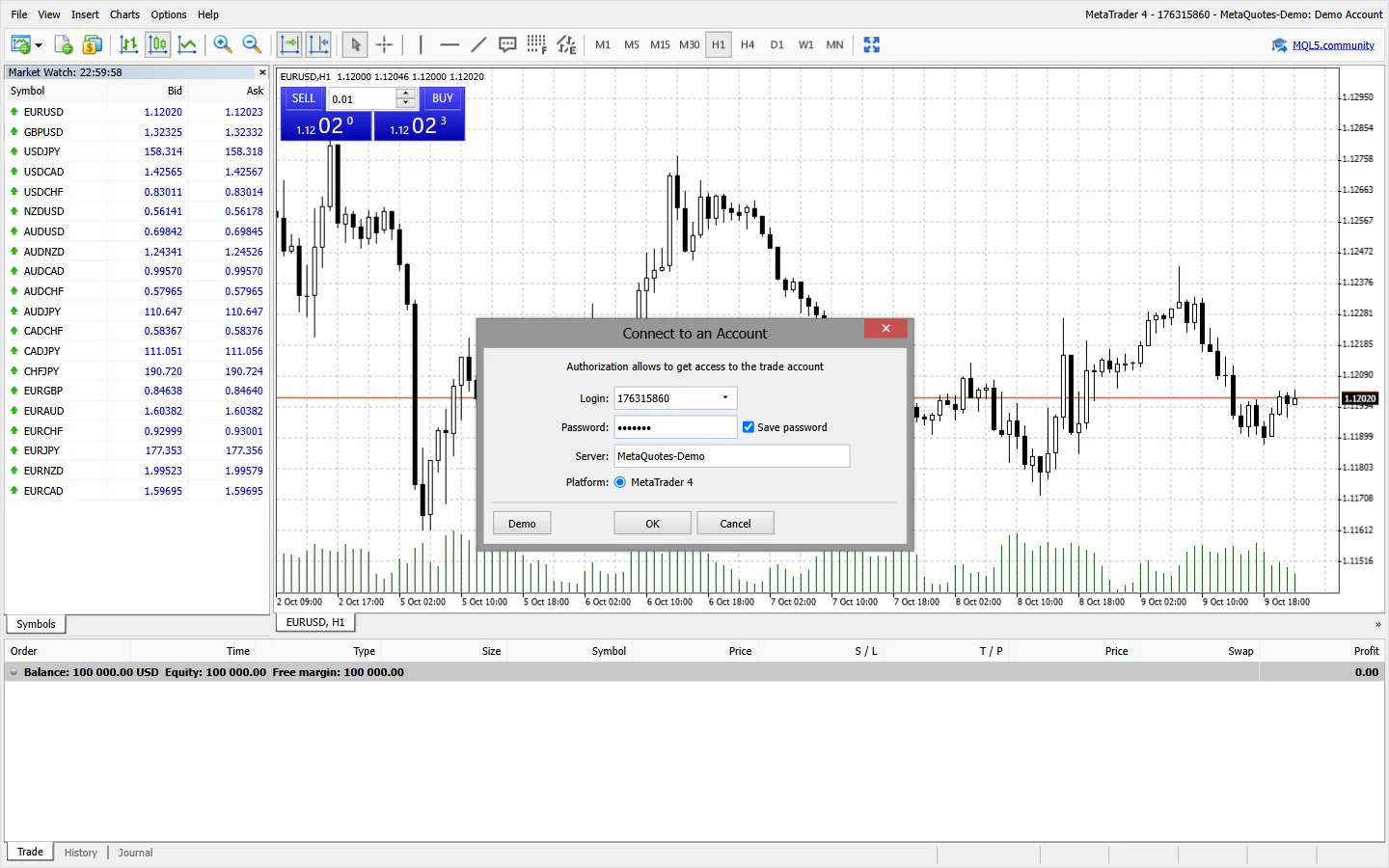This screenshot has width=1389, height=868.
Task: Increase trade volume with up stepper arrow
Action: (x=406, y=94)
